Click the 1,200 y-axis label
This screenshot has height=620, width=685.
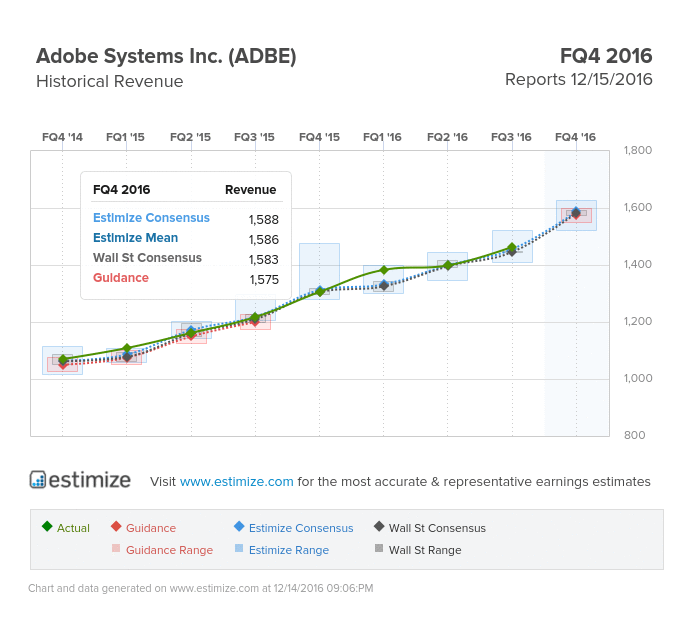(637, 321)
